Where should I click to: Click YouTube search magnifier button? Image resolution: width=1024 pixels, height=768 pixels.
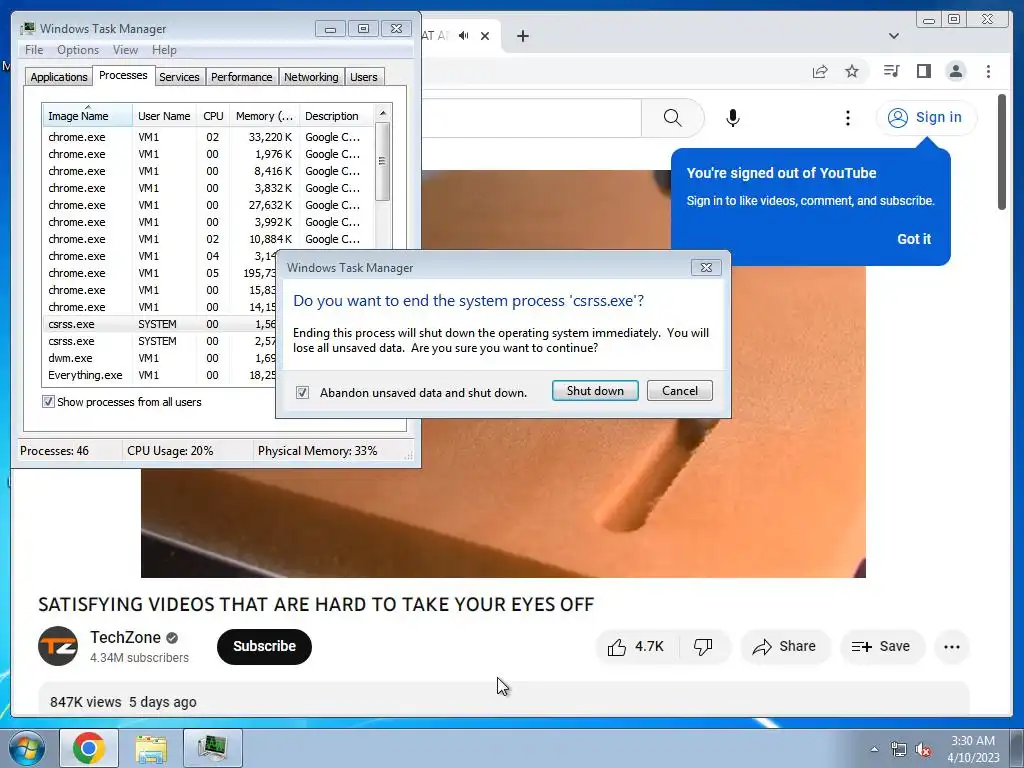point(673,118)
